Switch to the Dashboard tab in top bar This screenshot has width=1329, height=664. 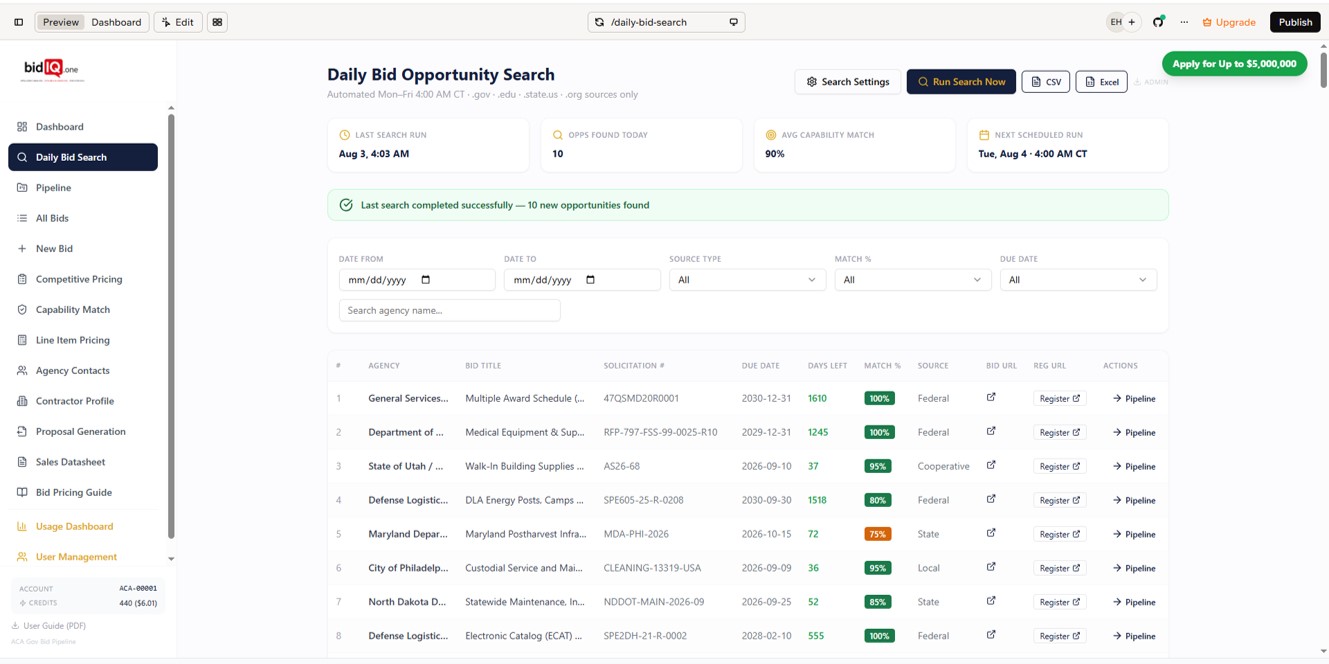(x=116, y=22)
